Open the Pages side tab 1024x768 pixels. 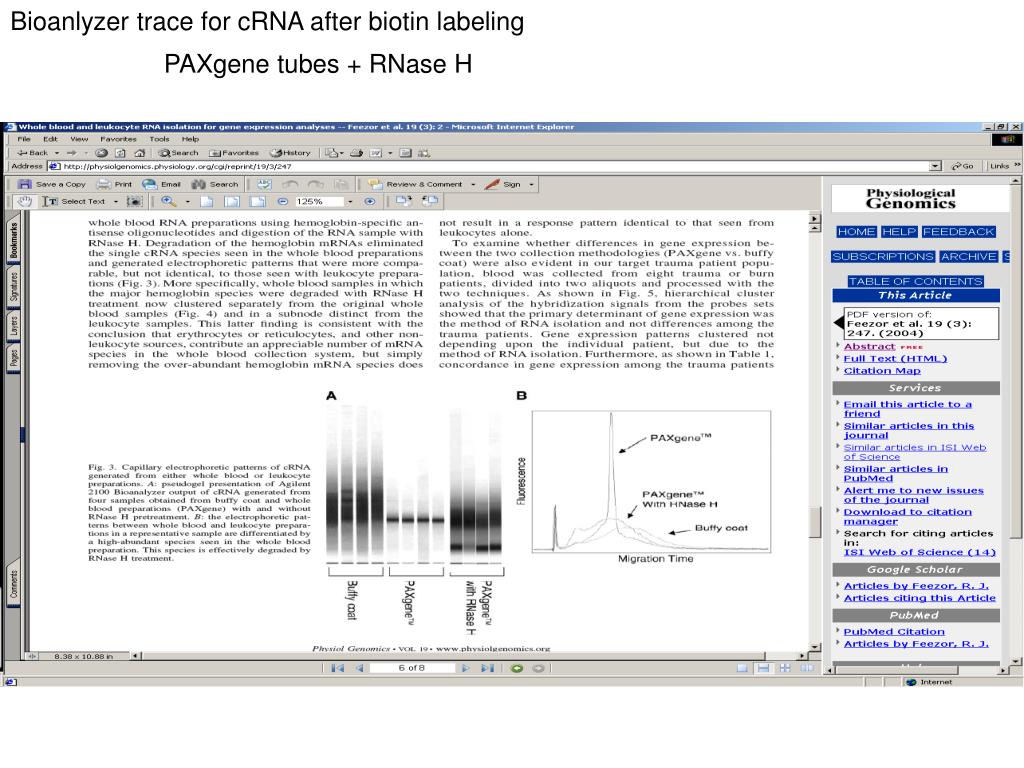tap(14, 359)
